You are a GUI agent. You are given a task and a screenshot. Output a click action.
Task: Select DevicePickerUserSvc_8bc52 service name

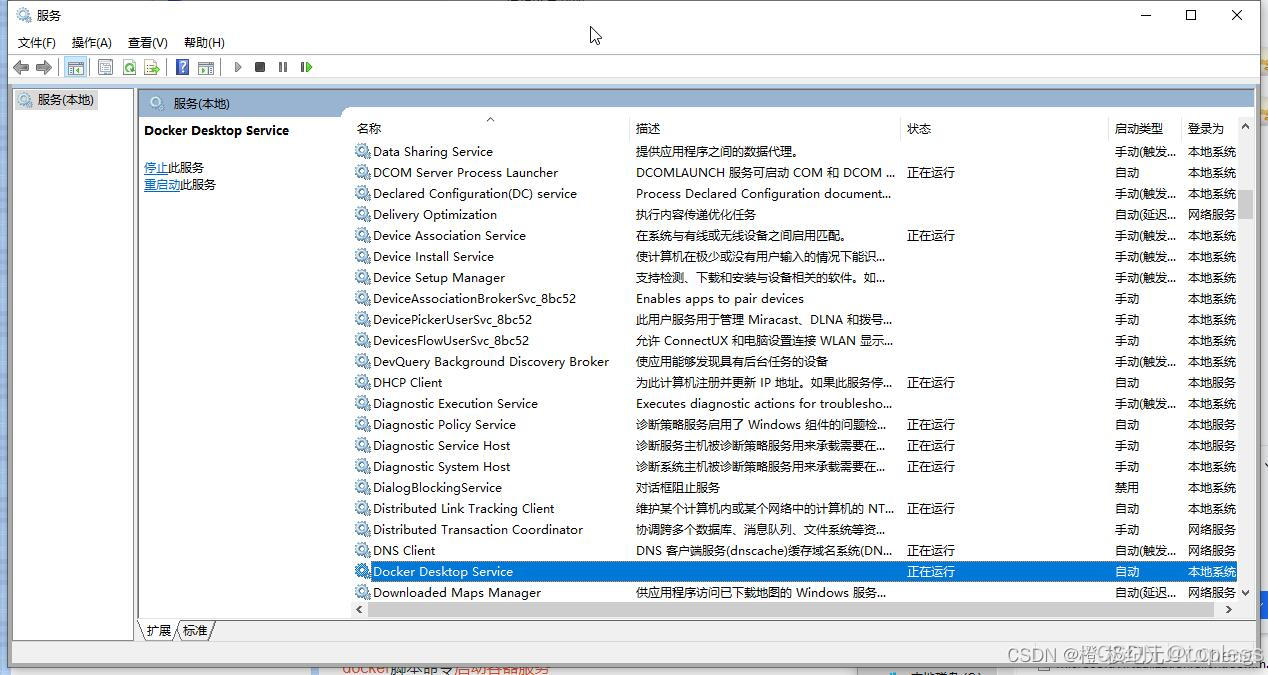pos(453,319)
